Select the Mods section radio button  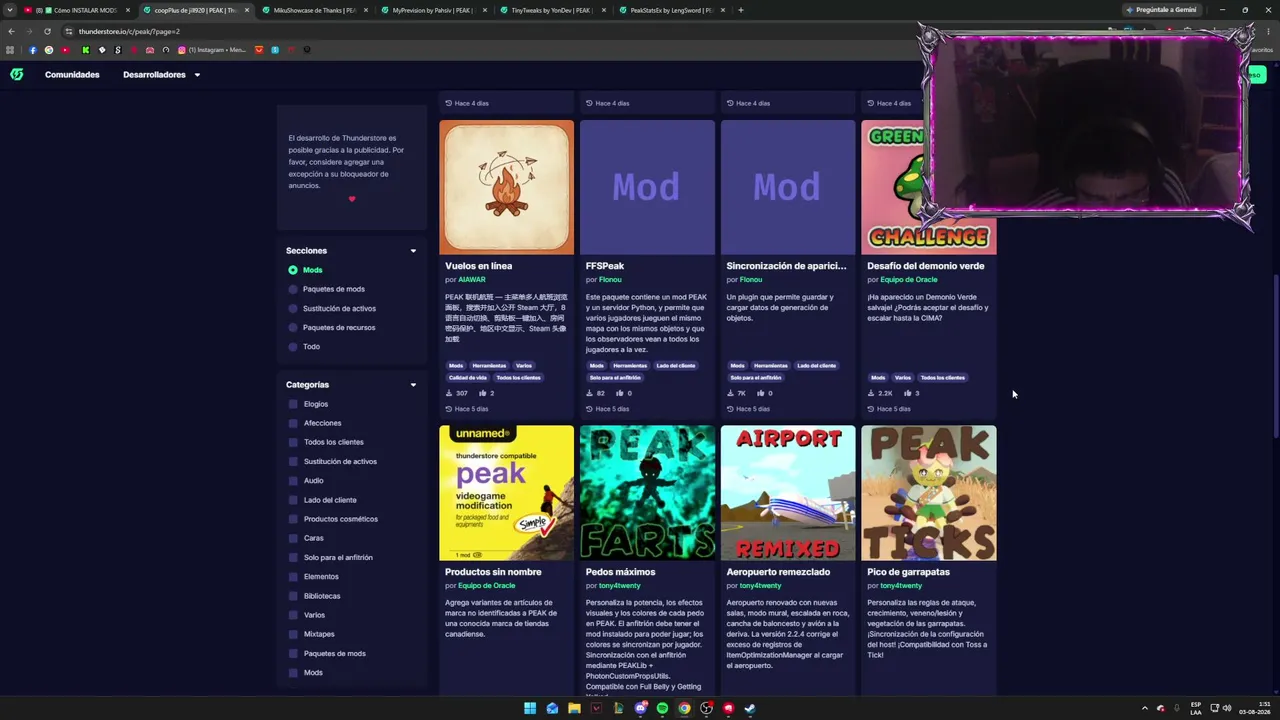pyautogui.click(x=293, y=270)
